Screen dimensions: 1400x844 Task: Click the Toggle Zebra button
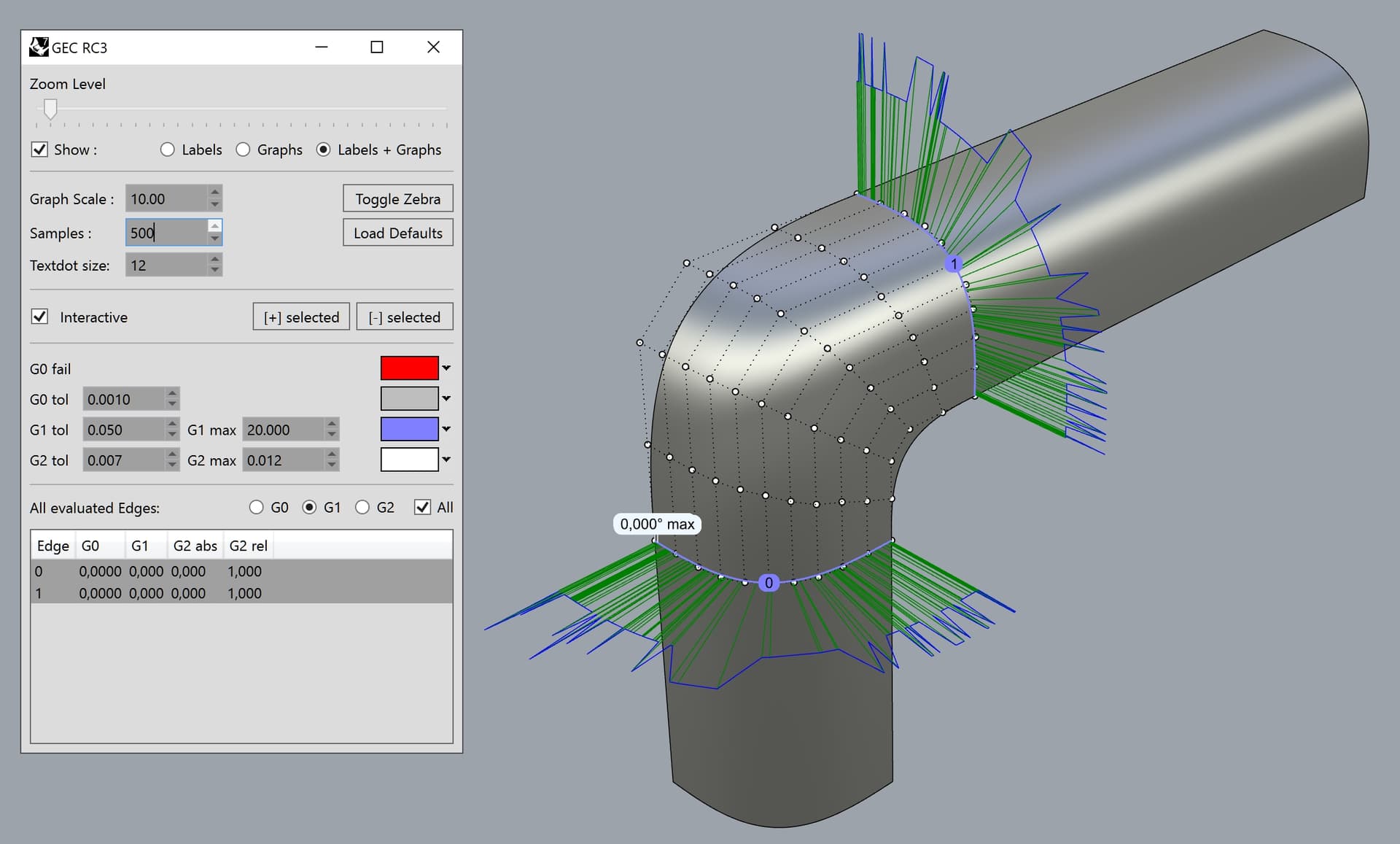click(398, 198)
